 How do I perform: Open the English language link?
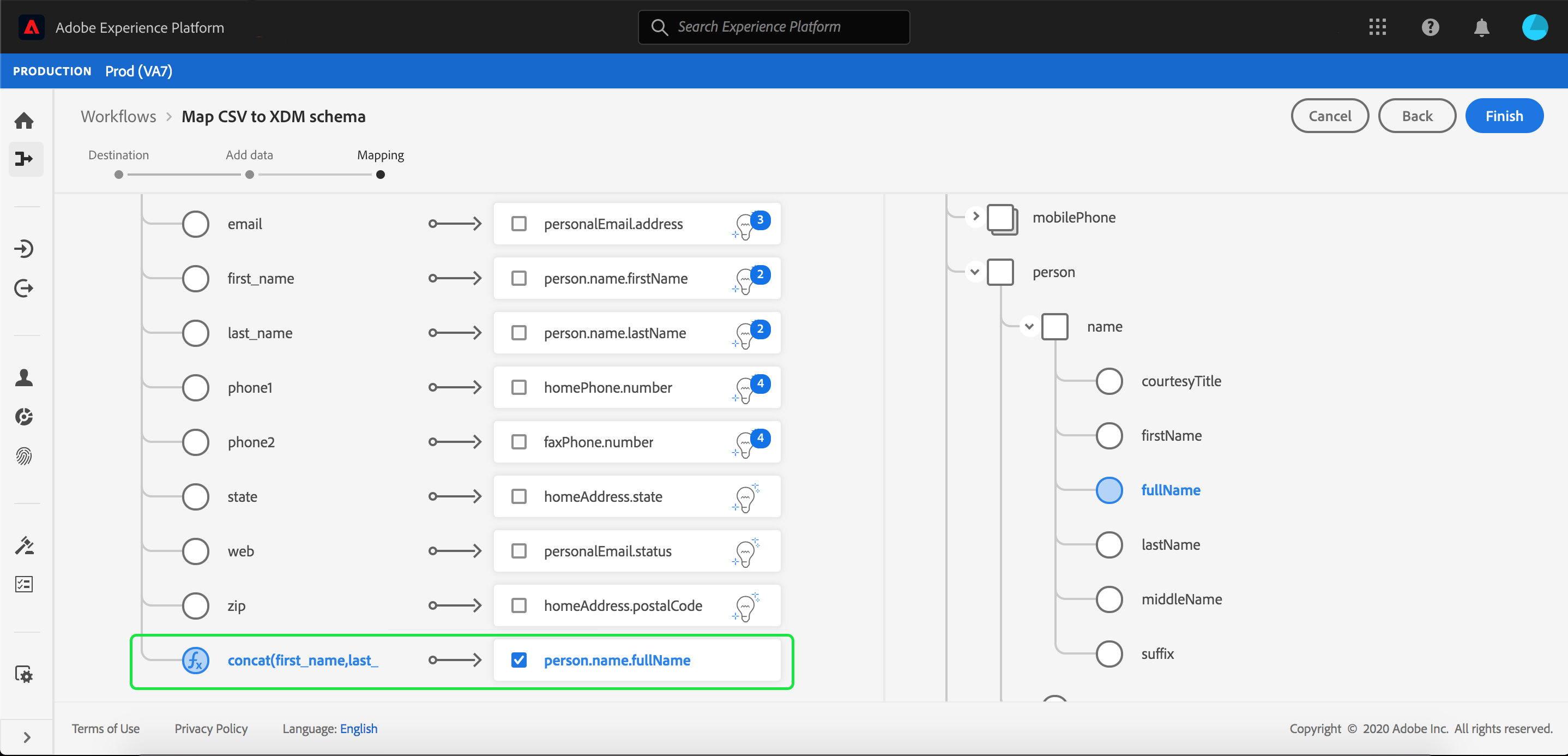pyautogui.click(x=359, y=729)
